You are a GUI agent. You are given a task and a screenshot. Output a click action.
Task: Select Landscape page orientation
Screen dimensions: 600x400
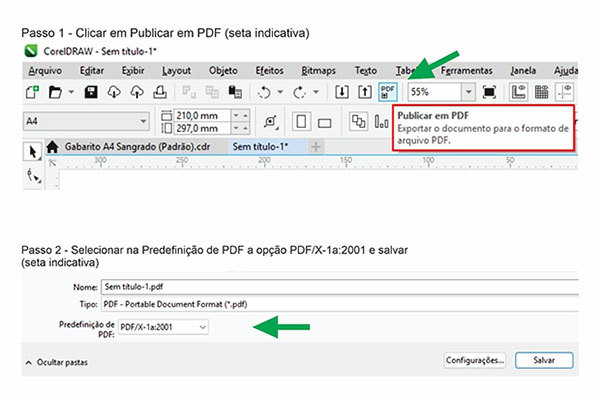click(324, 123)
